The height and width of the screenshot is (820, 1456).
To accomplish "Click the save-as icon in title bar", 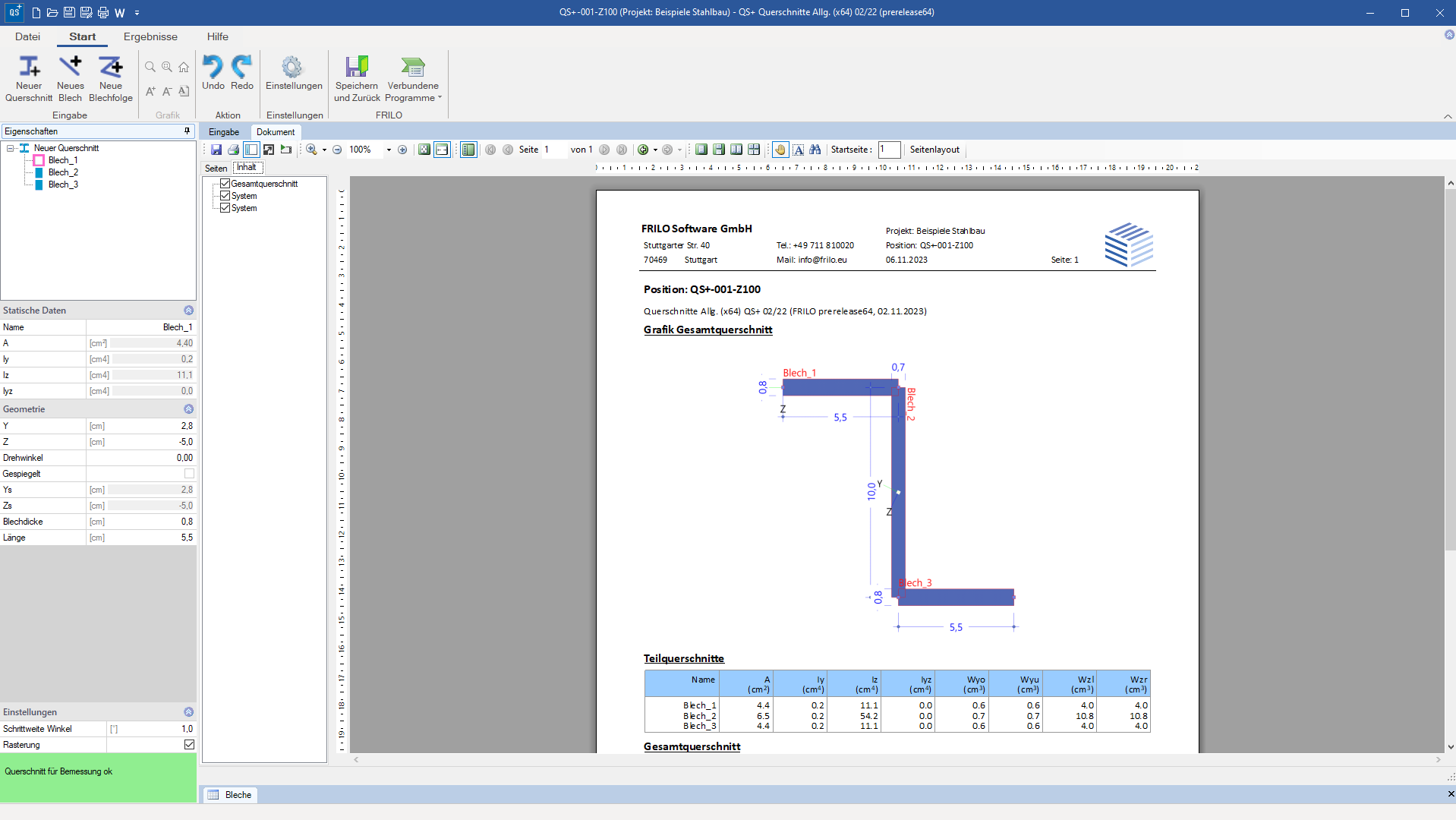I will pyautogui.click(x=86, y=13).
